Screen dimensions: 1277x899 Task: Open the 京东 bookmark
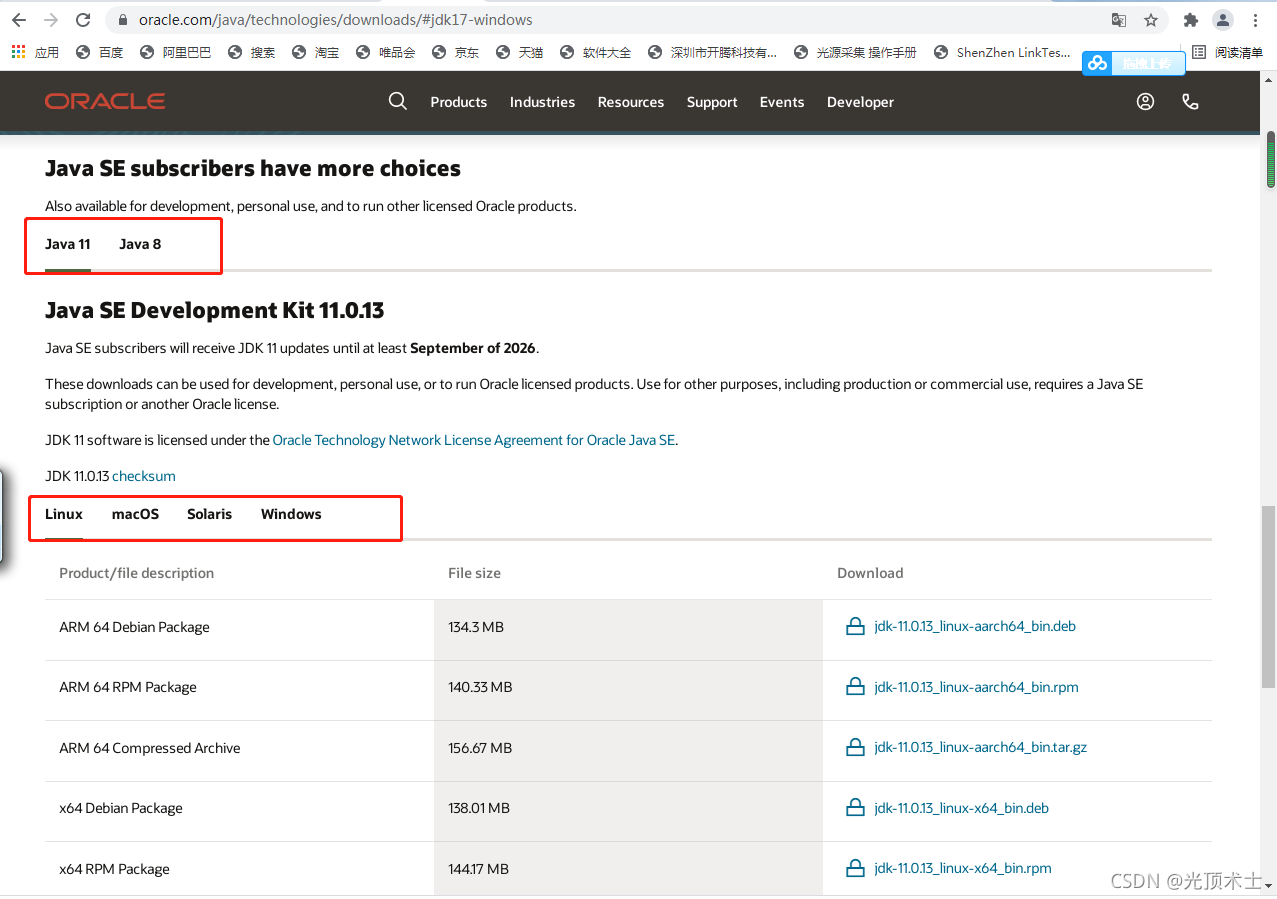pyautogui.click(x=456, y=52)
